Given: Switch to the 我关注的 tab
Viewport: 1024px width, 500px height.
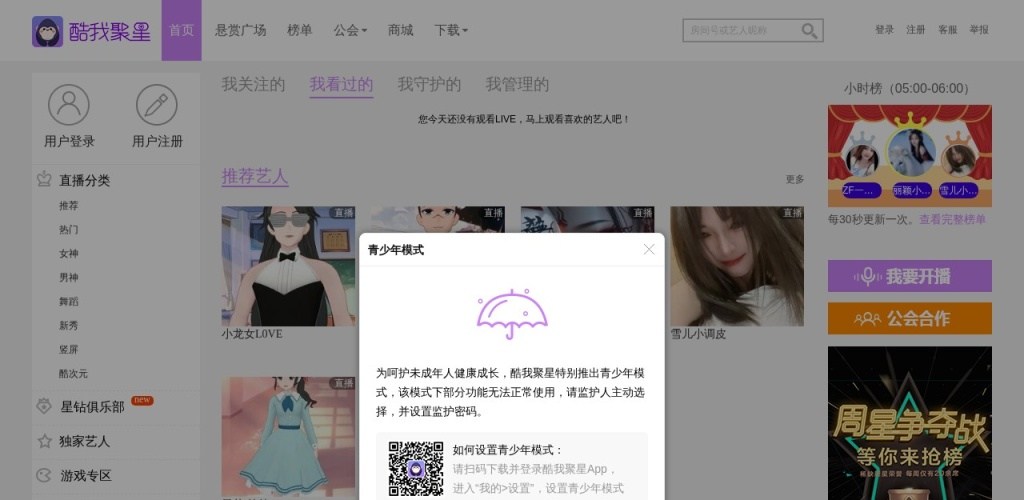Looking at the screenshot, I should point(253,85).
